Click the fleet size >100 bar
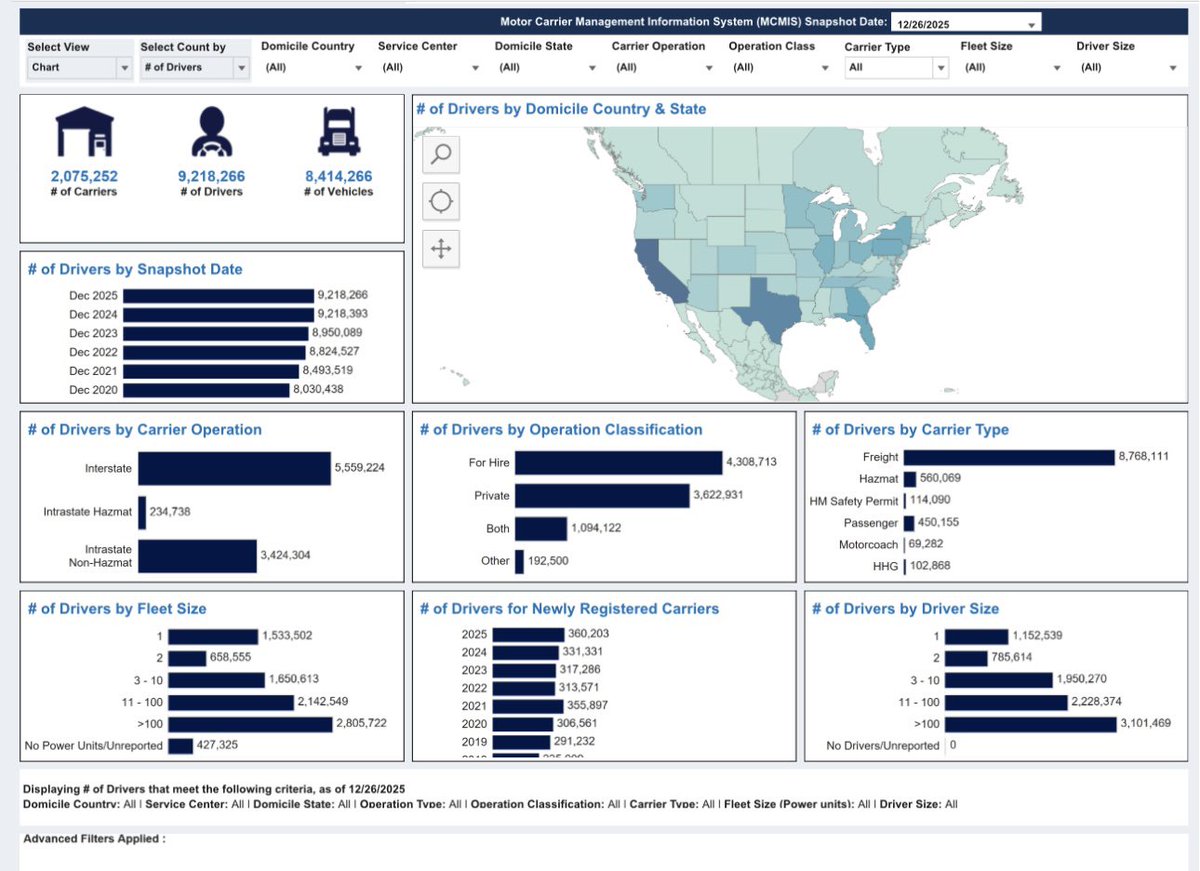Viewport: 1200px width, 871px height. click(250, 724)
